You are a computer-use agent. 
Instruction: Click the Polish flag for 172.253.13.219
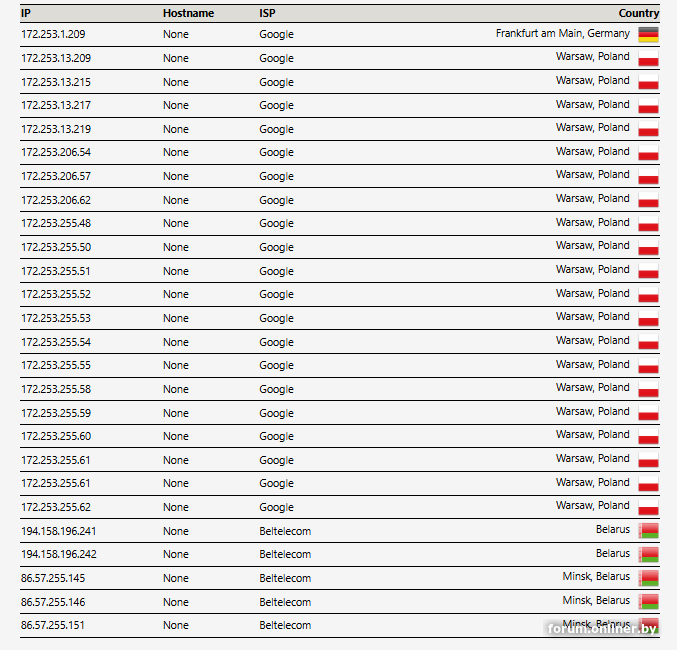[x=648, y=129]
